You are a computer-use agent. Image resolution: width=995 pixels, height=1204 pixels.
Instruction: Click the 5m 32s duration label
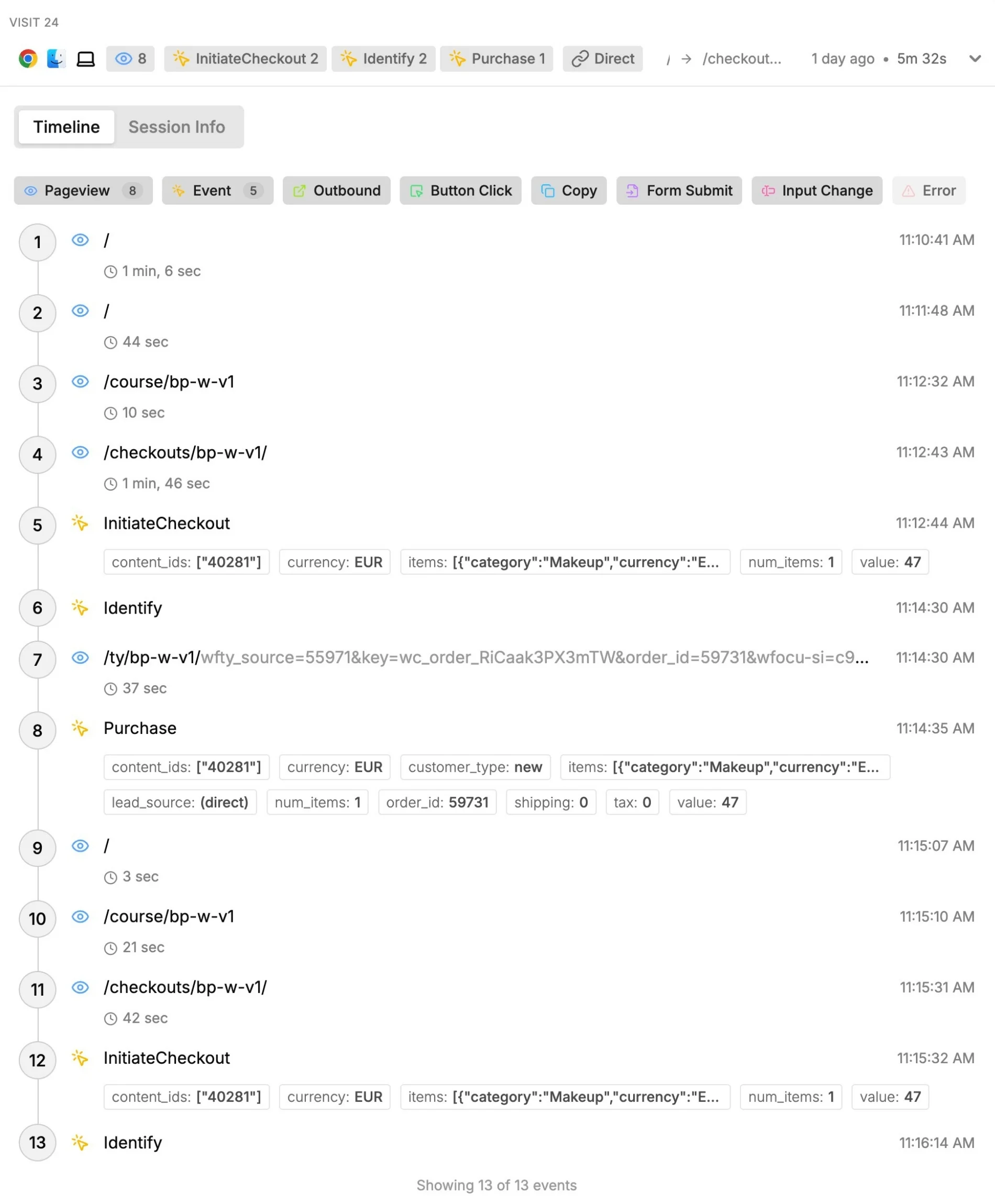(x=921, y=59)
